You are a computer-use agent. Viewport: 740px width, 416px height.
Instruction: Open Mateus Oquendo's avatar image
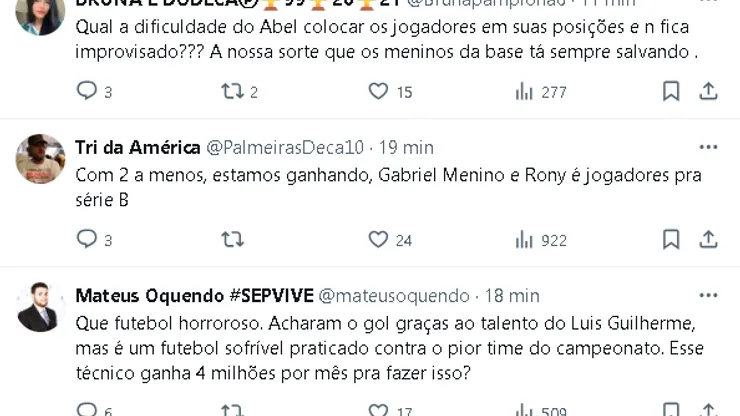[41, 306]
